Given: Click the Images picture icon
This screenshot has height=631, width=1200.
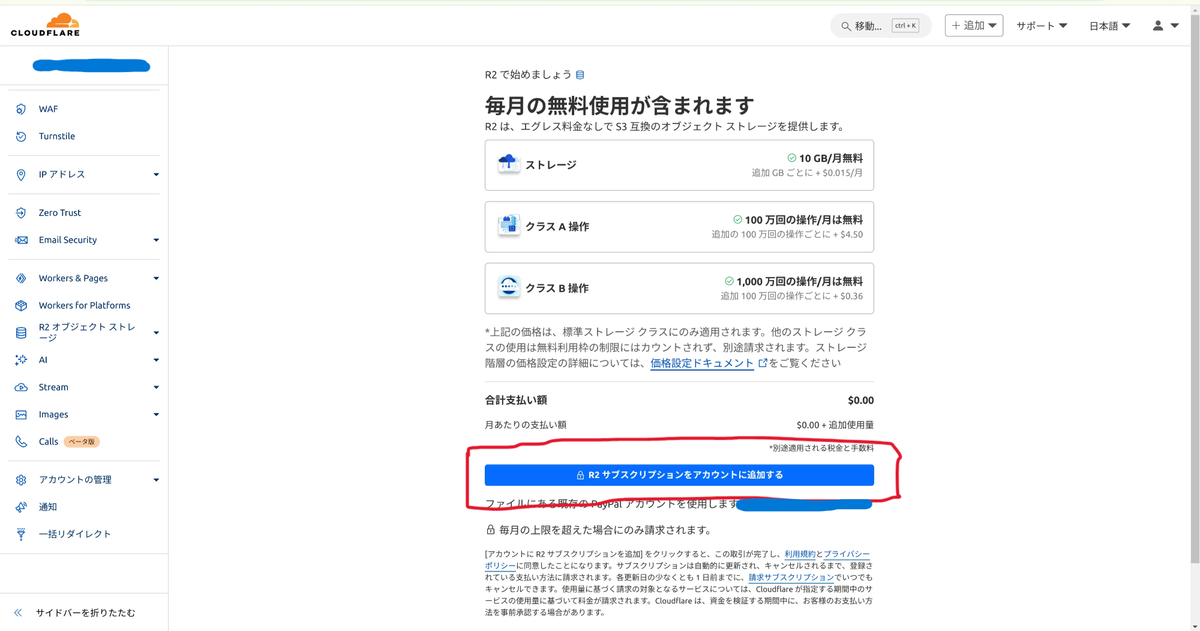Looking at the screenshot, I should [x=21, y=414].
